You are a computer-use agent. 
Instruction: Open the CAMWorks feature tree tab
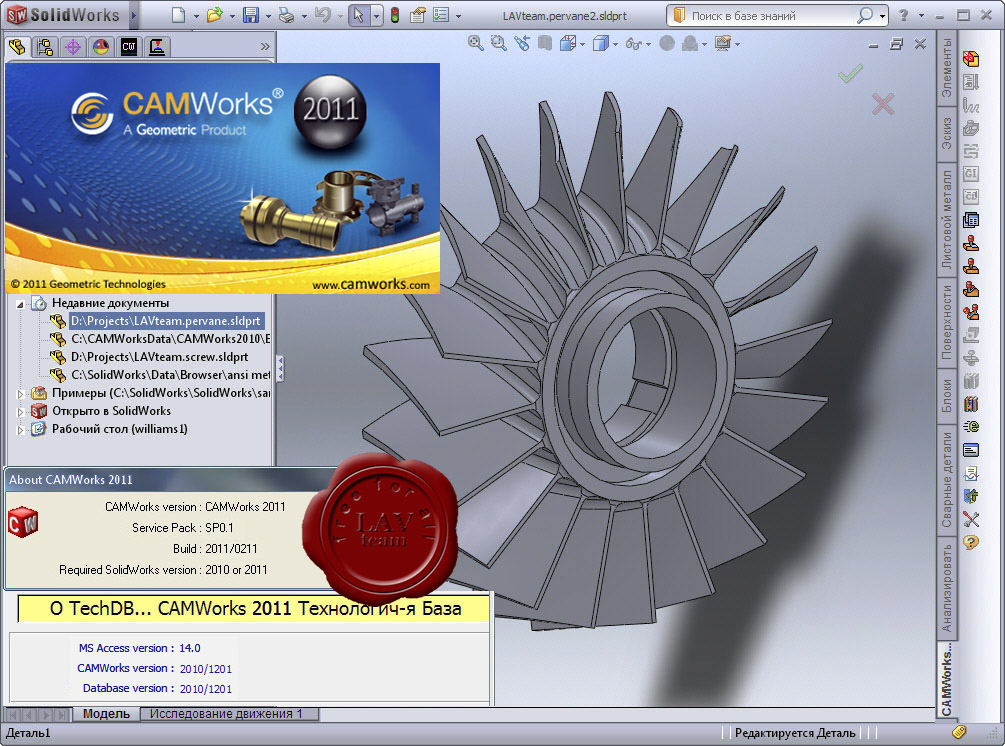[x=129, y=47]
